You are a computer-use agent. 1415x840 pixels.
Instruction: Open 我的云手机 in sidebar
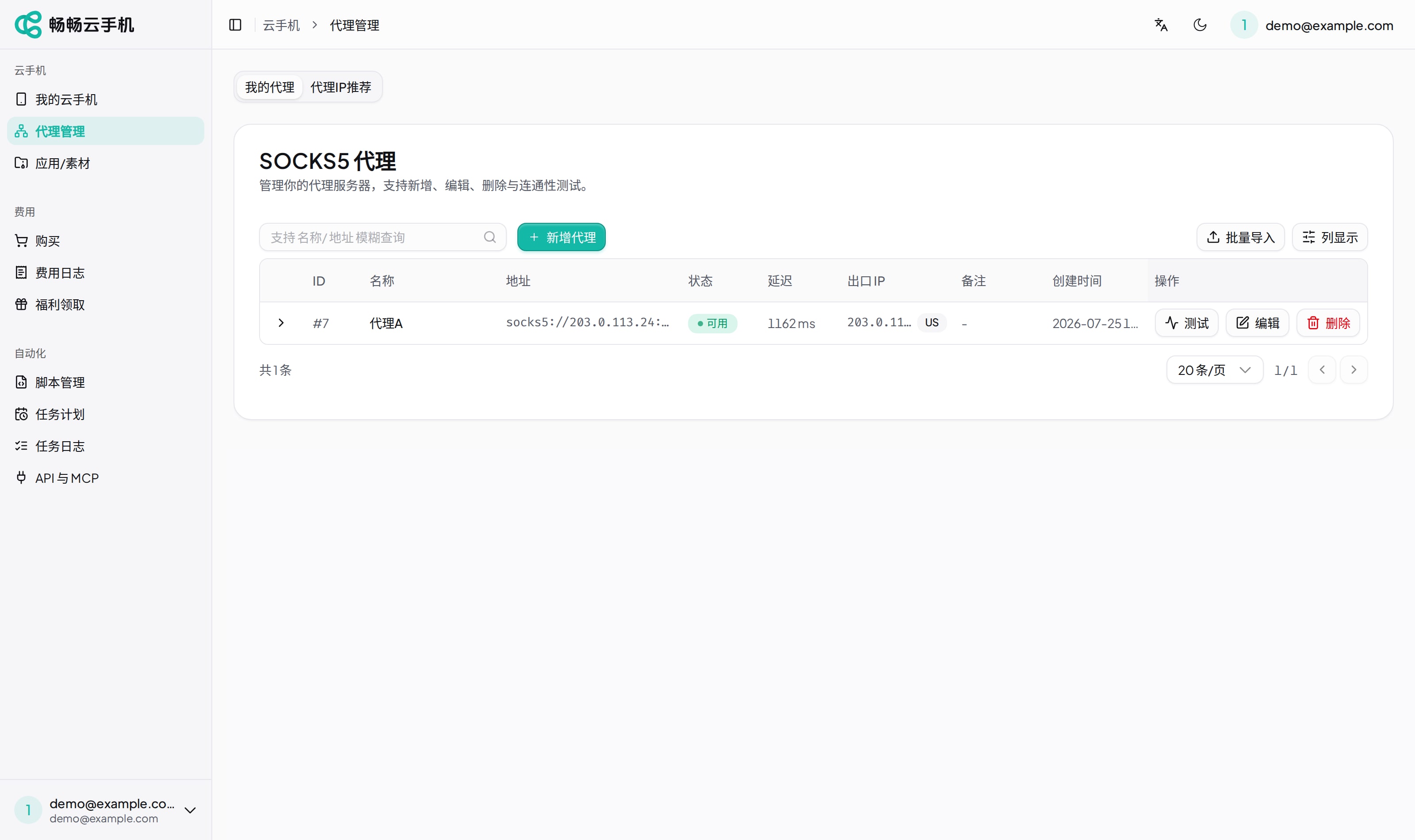[105, 99]
